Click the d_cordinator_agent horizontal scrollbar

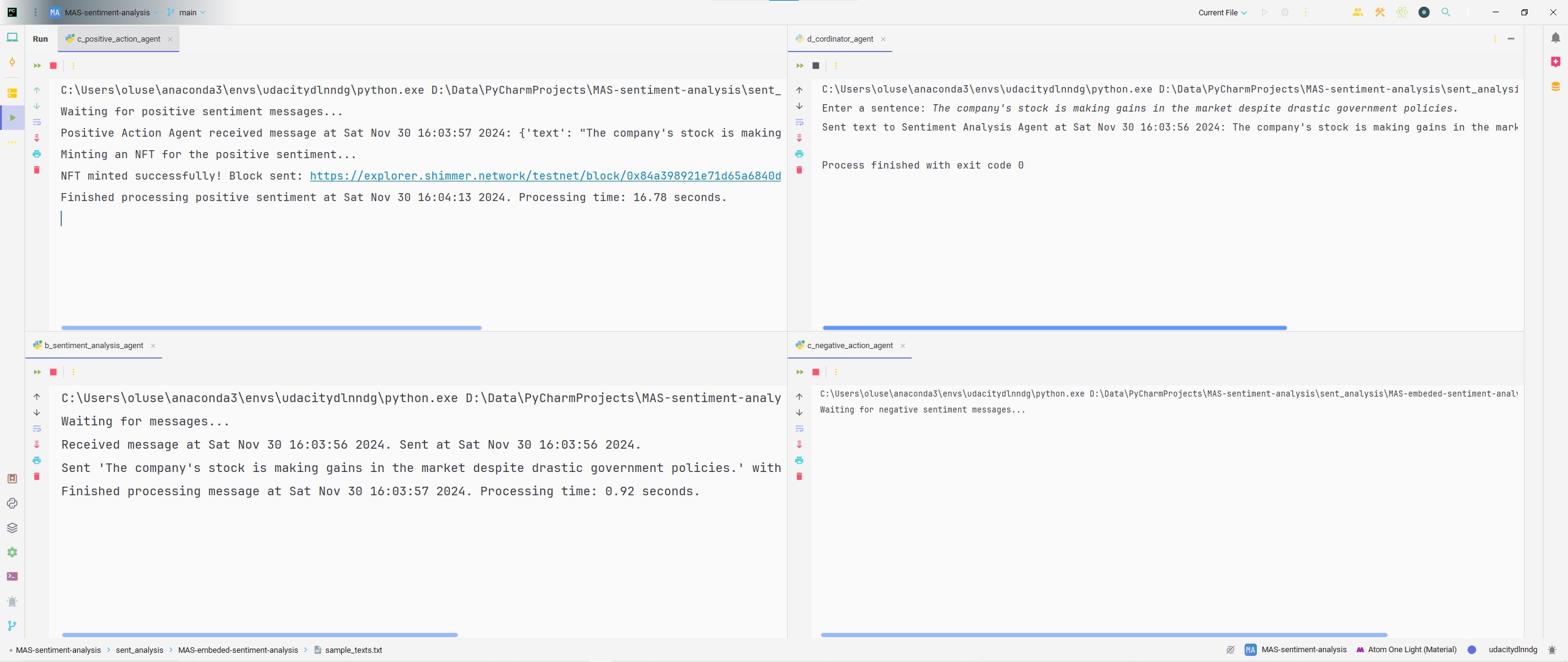1054,328
